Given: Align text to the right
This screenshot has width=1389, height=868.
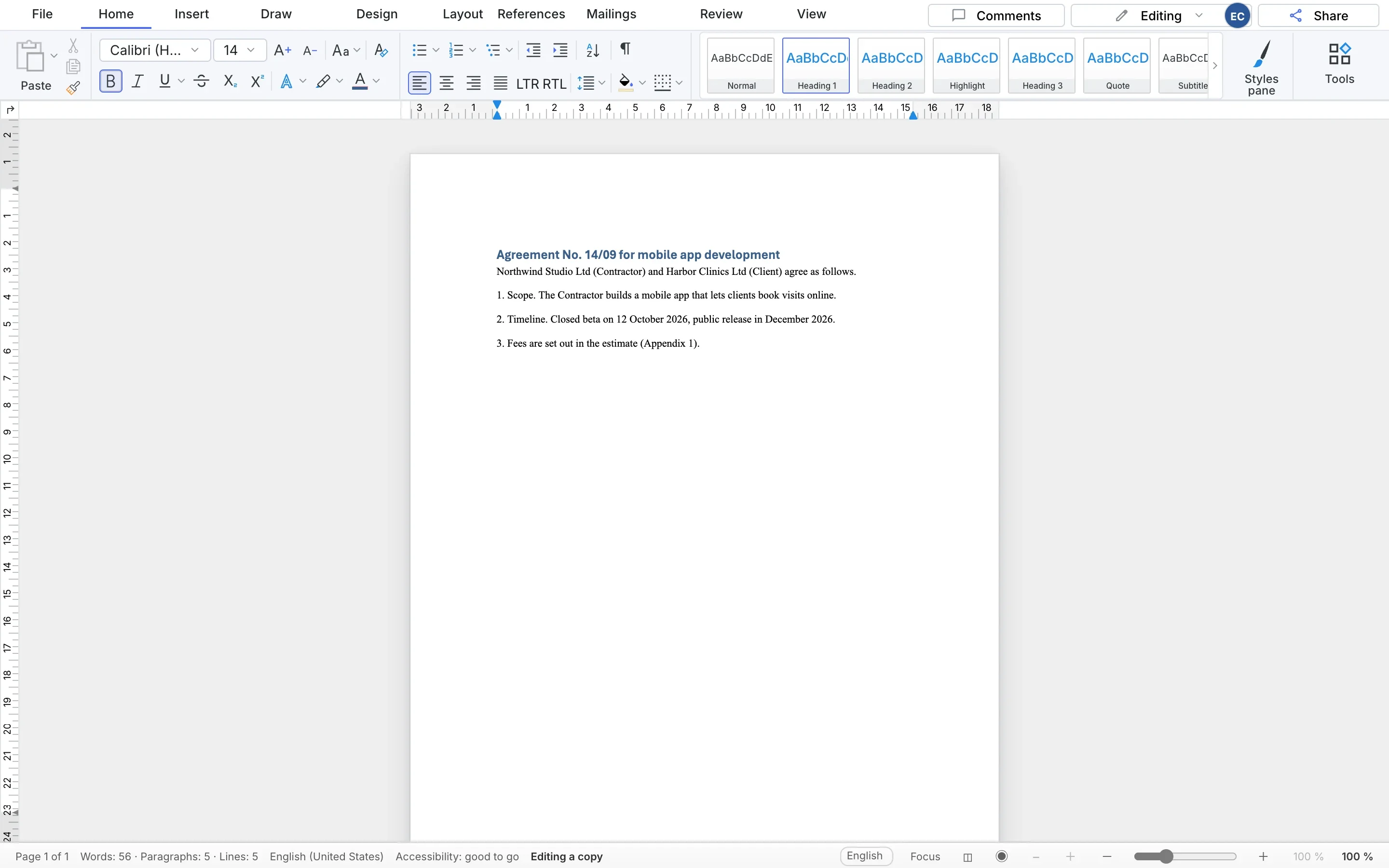Looking at the screenshot, I should [x=474, y=83].
